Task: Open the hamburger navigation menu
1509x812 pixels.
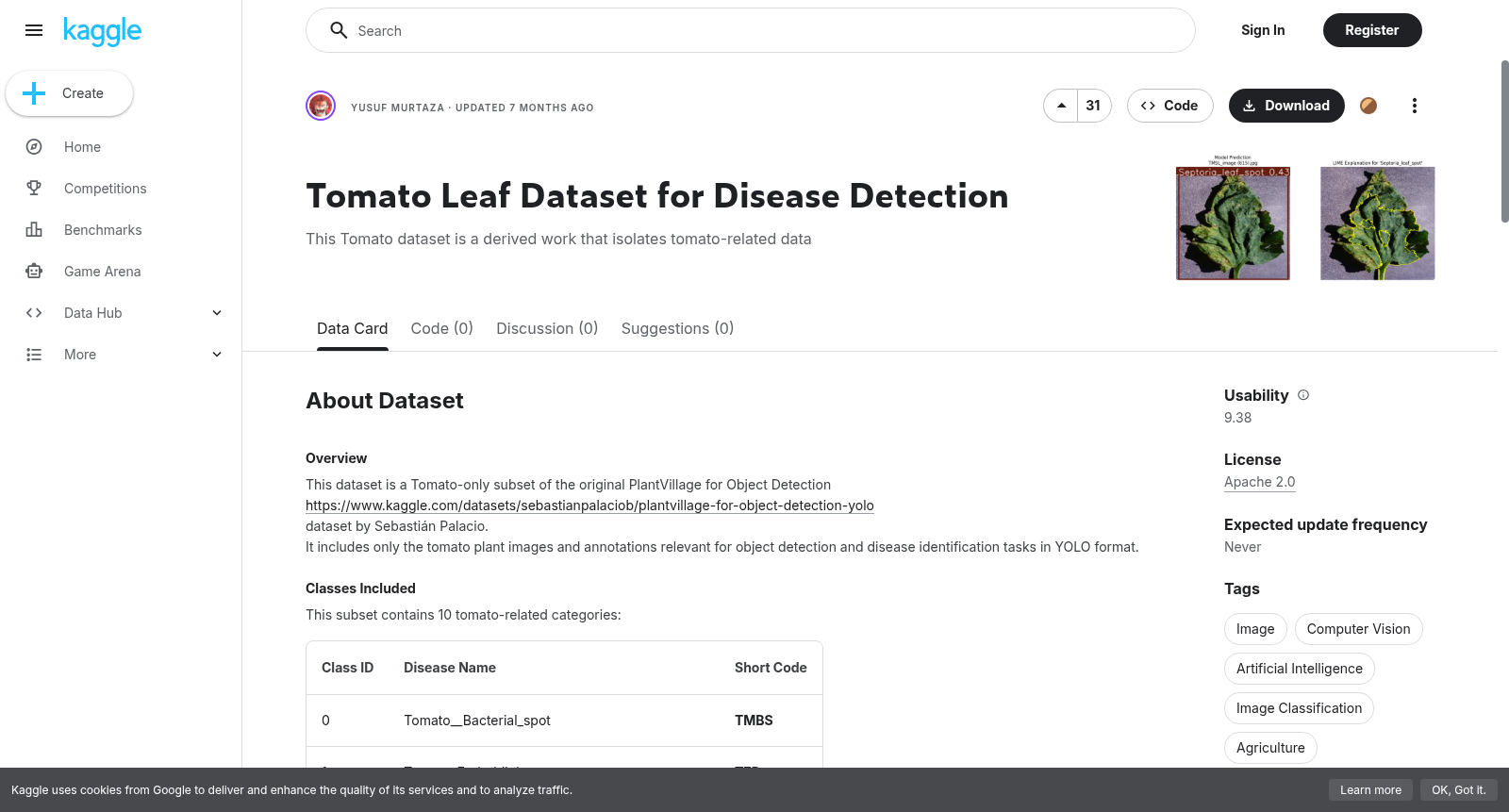Action: coord(34,30)
